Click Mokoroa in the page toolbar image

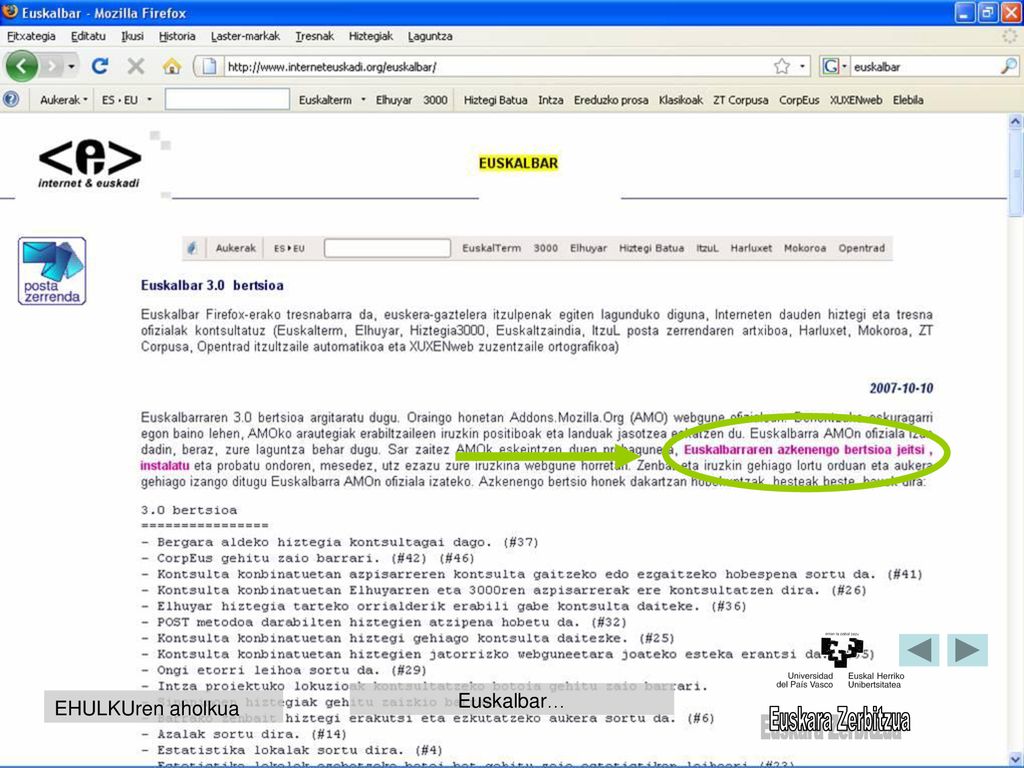tap(805, 248)
